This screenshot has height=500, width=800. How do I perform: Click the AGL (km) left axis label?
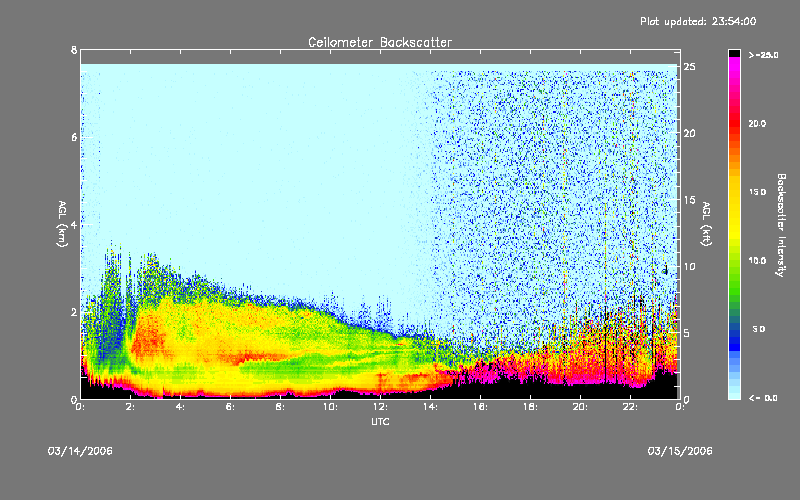coord(61,224)
